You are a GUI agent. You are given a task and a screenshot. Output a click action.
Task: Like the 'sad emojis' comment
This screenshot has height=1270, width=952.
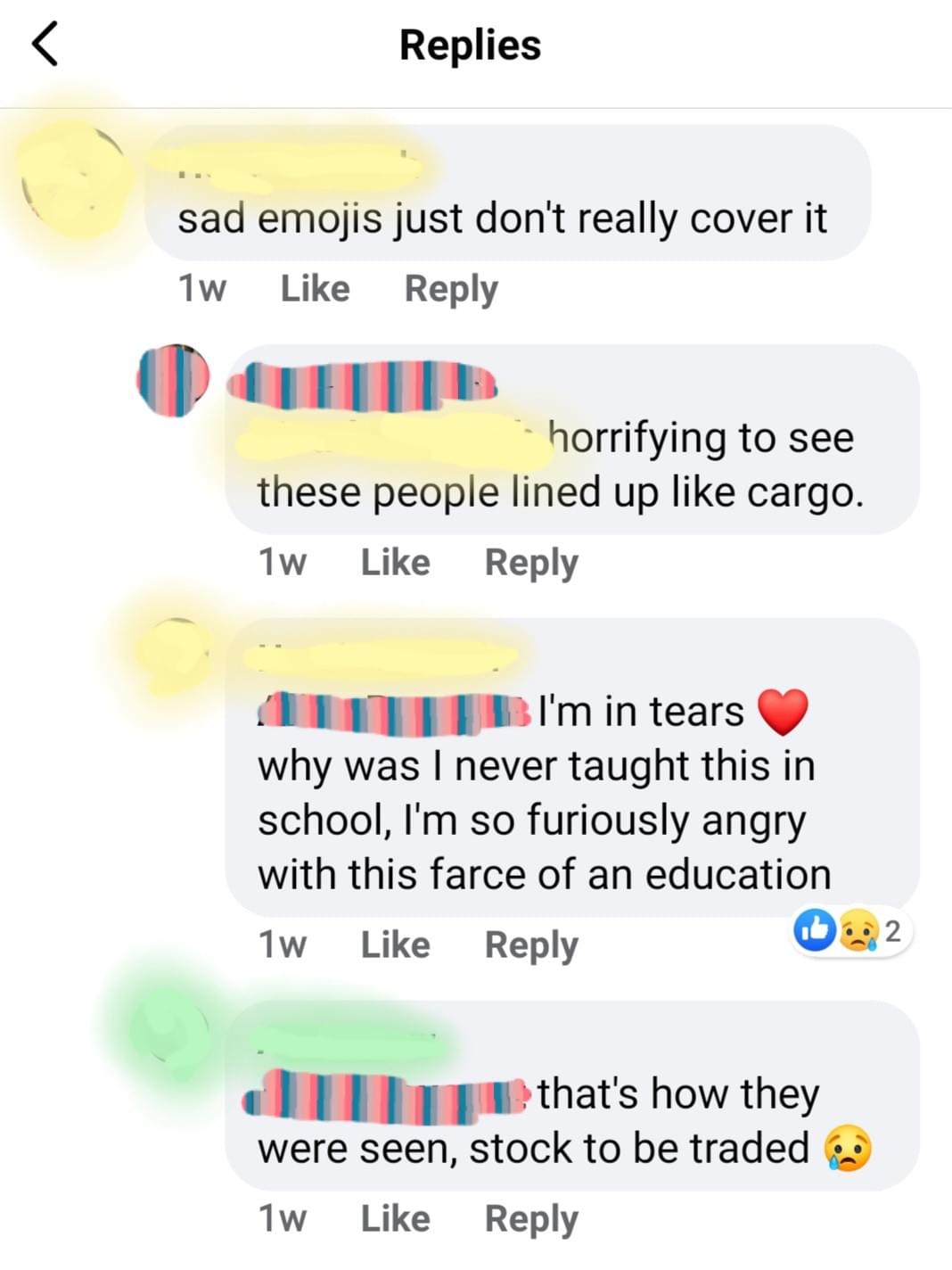pos(315,288)
